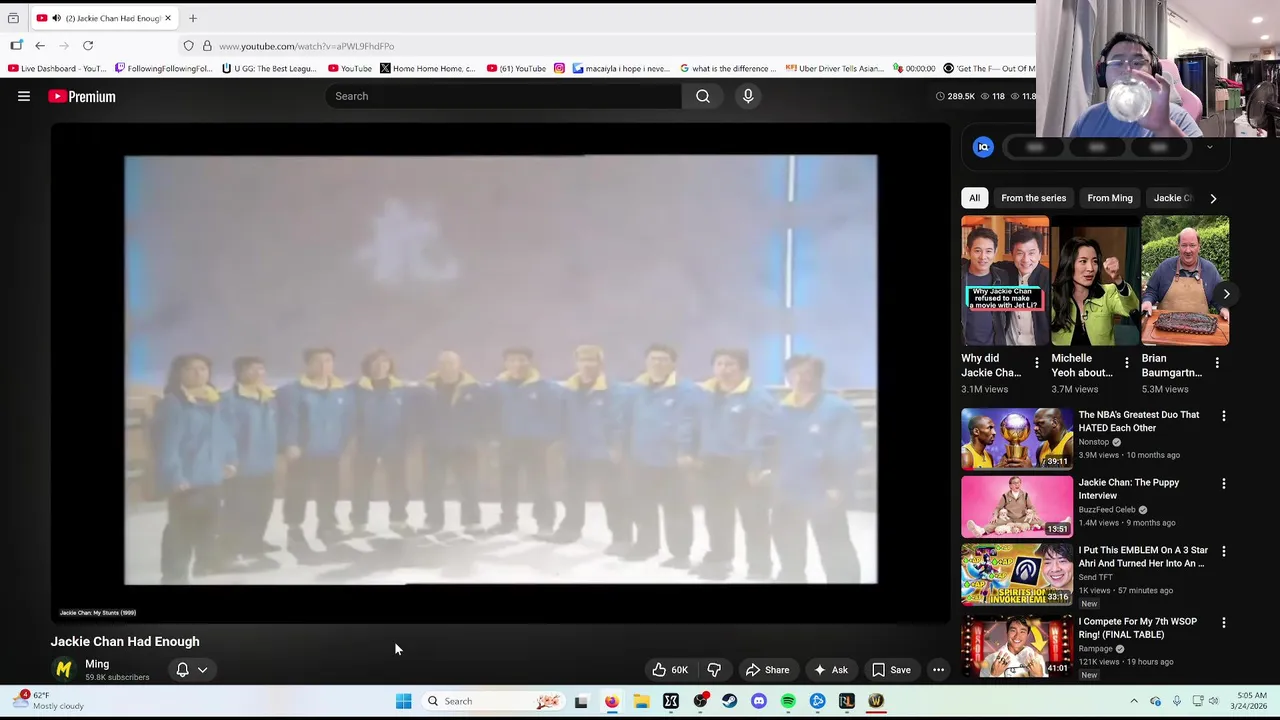This screenshot has width=1280, height=720.
Task: Open Ming channel avatar
Action: (64, 669)
